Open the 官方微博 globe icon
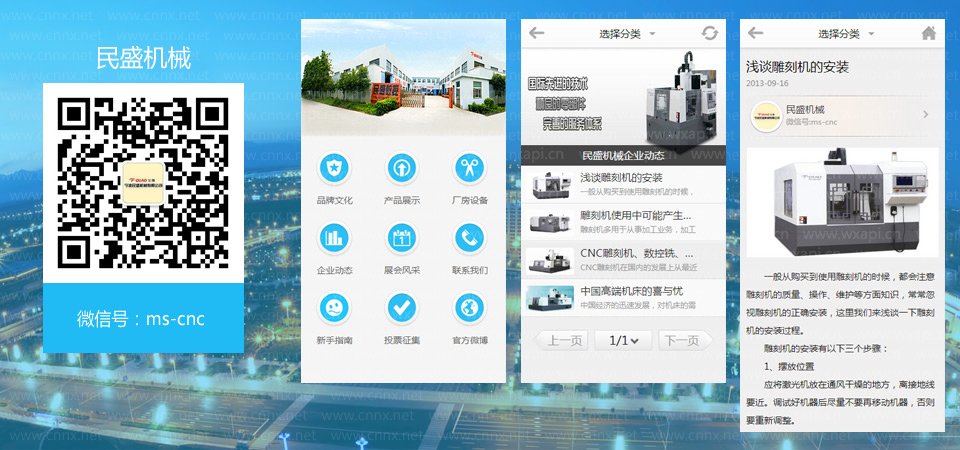Viewport: 960px width, 450px height. point(470,307)
